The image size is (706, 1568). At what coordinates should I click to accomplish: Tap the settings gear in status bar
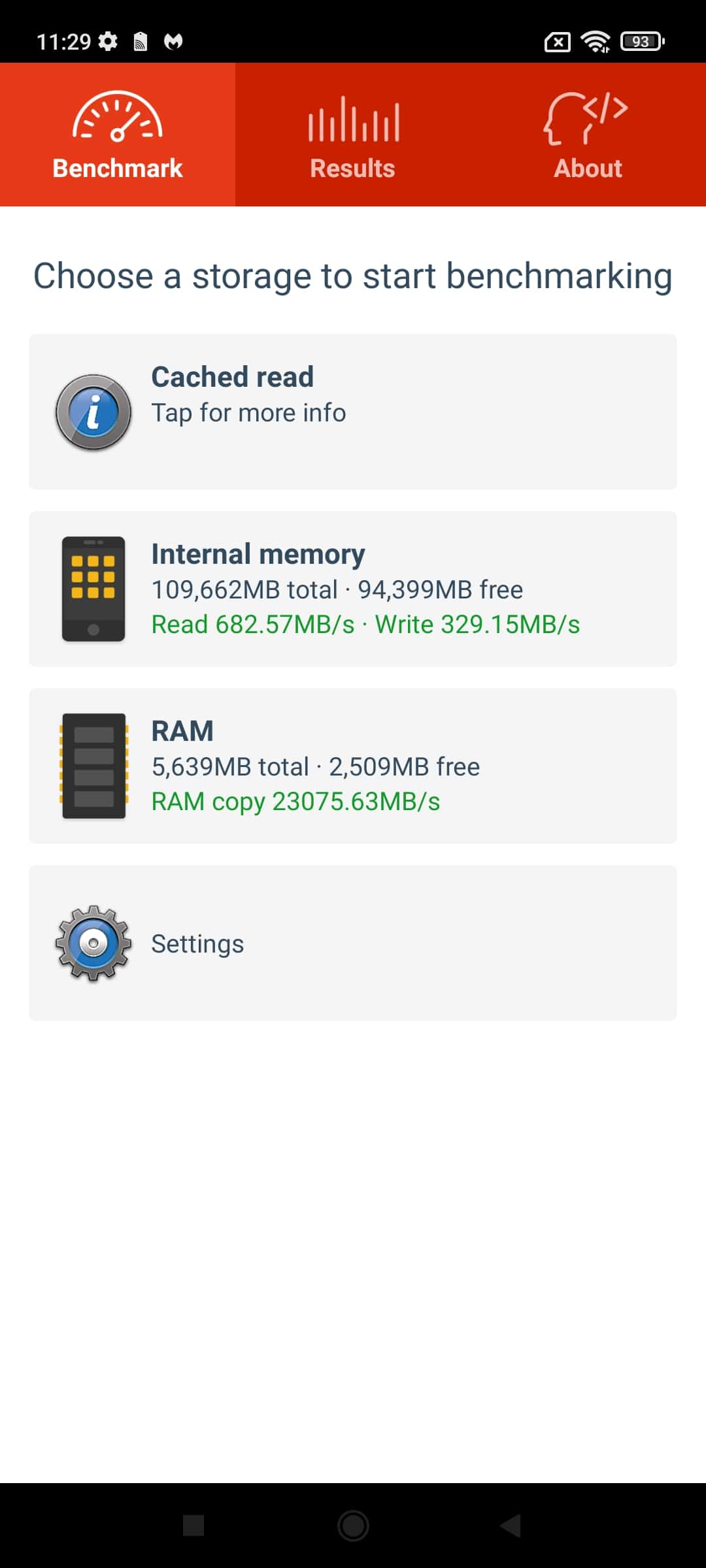tap(108, 41)
